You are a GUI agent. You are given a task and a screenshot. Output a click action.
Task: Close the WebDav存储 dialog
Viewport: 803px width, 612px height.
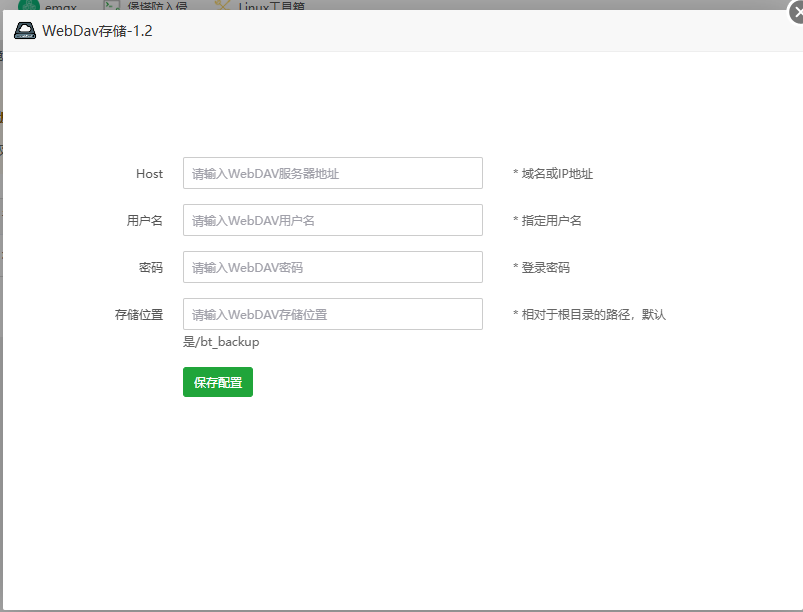pos(797,11)
